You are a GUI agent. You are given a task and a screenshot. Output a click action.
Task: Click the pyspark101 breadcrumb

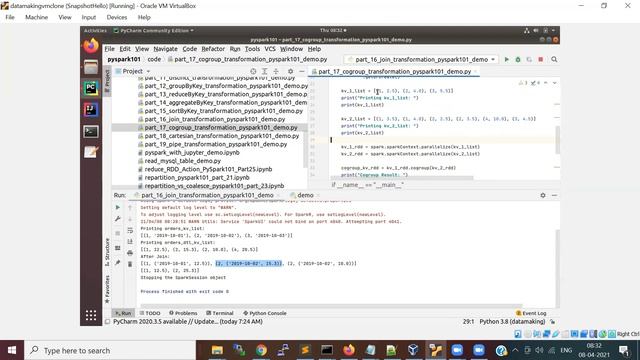[124, 59]
